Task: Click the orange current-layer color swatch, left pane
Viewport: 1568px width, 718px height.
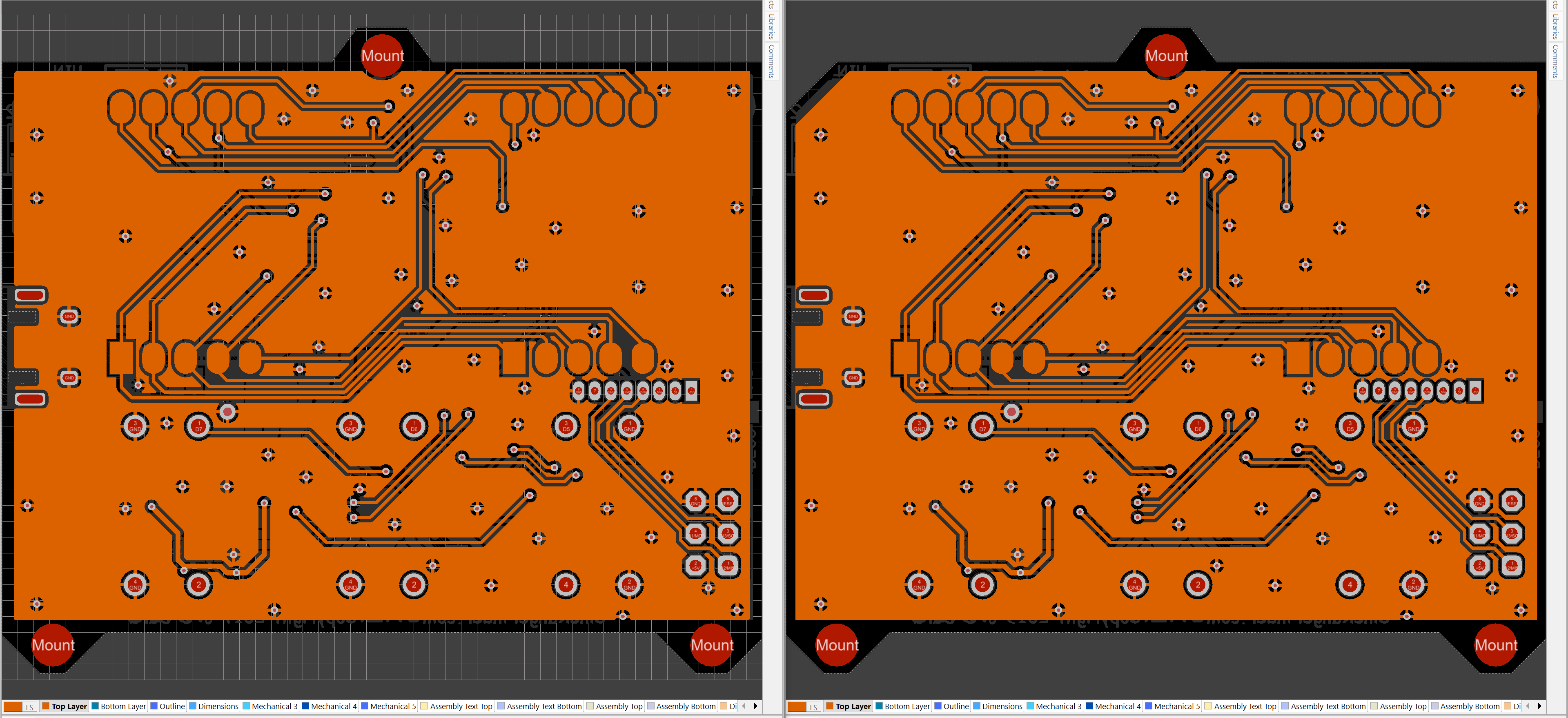Action: 12,707
